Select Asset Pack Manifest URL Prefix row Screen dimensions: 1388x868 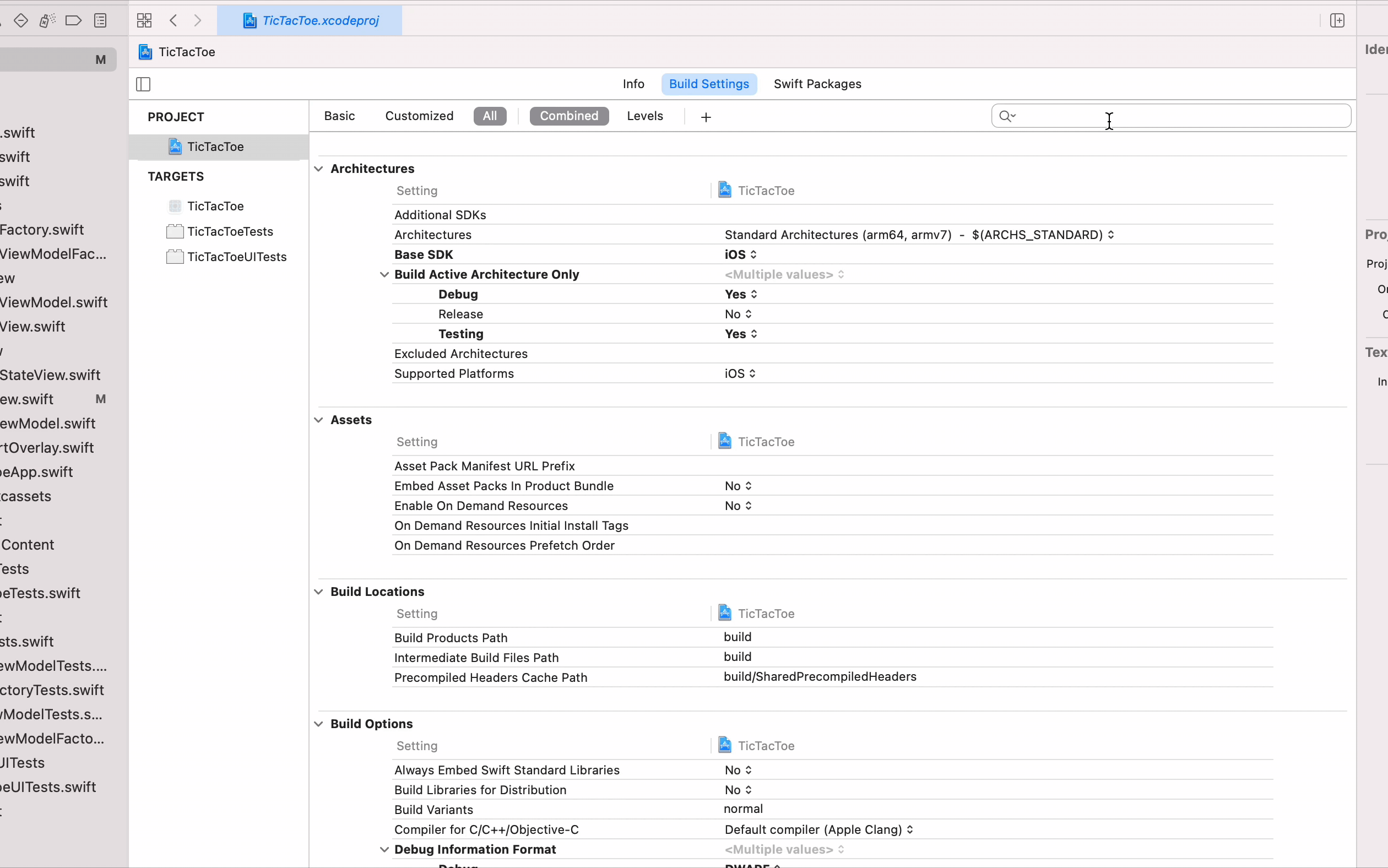832,466
